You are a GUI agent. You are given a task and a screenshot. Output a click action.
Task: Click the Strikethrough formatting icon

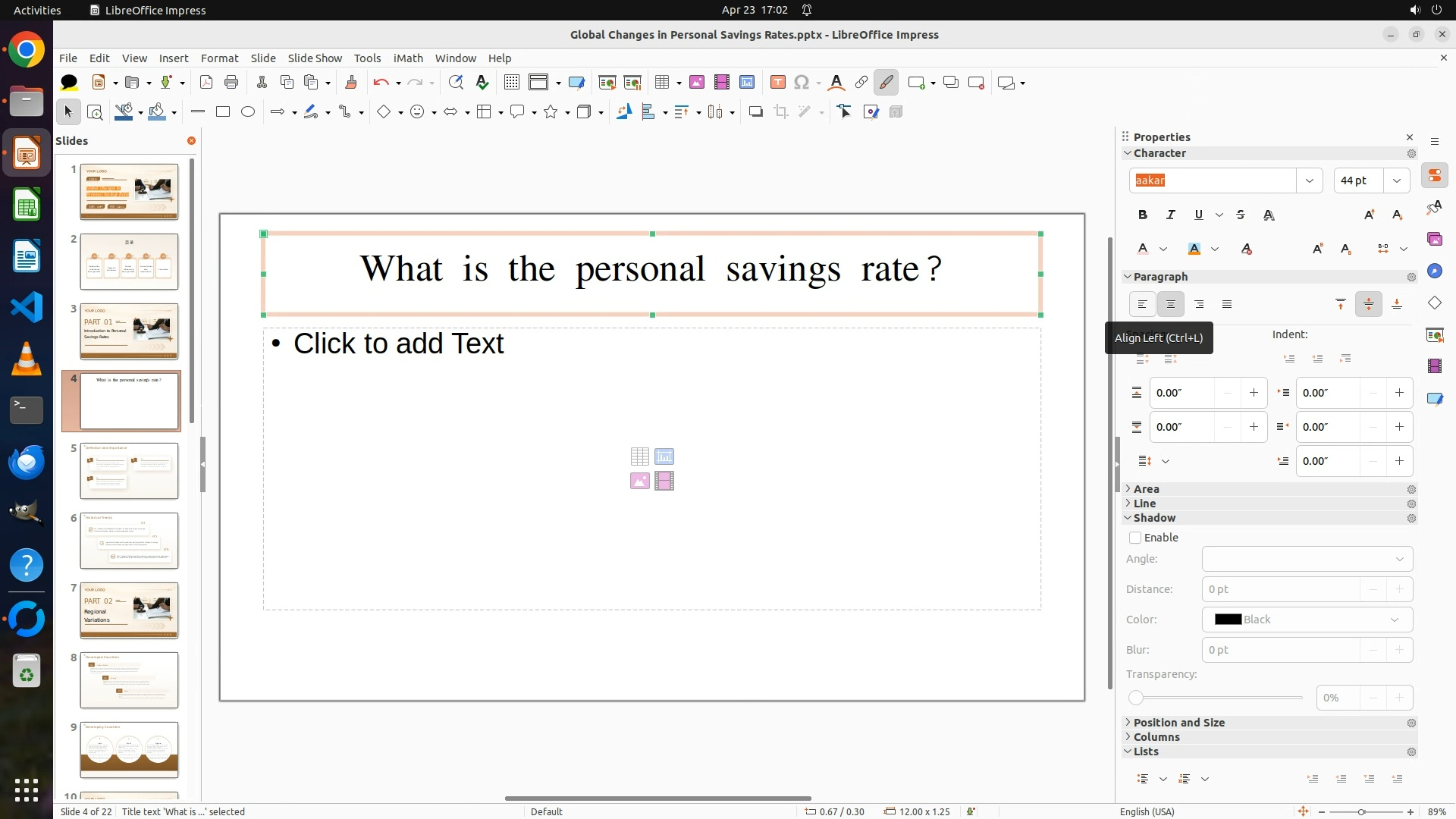tap(1241, 215)
